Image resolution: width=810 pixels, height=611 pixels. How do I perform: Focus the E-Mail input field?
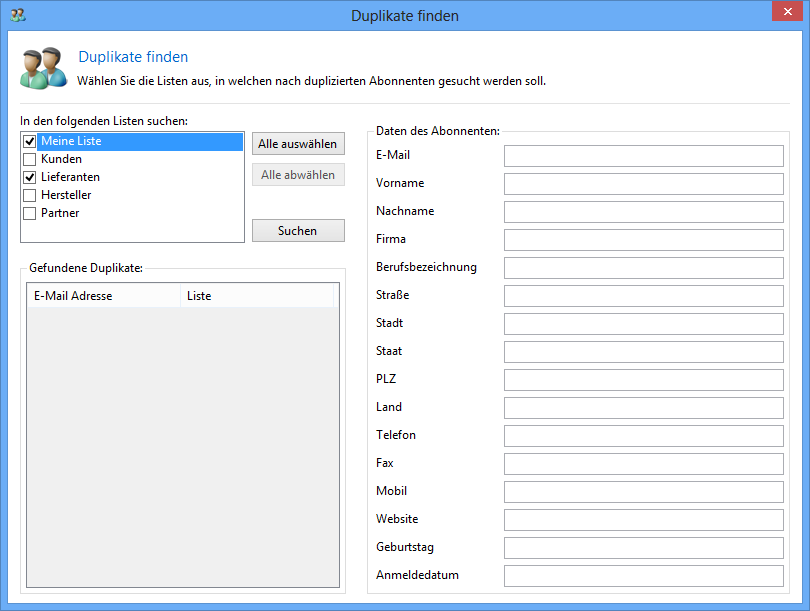tap(643, 156)
